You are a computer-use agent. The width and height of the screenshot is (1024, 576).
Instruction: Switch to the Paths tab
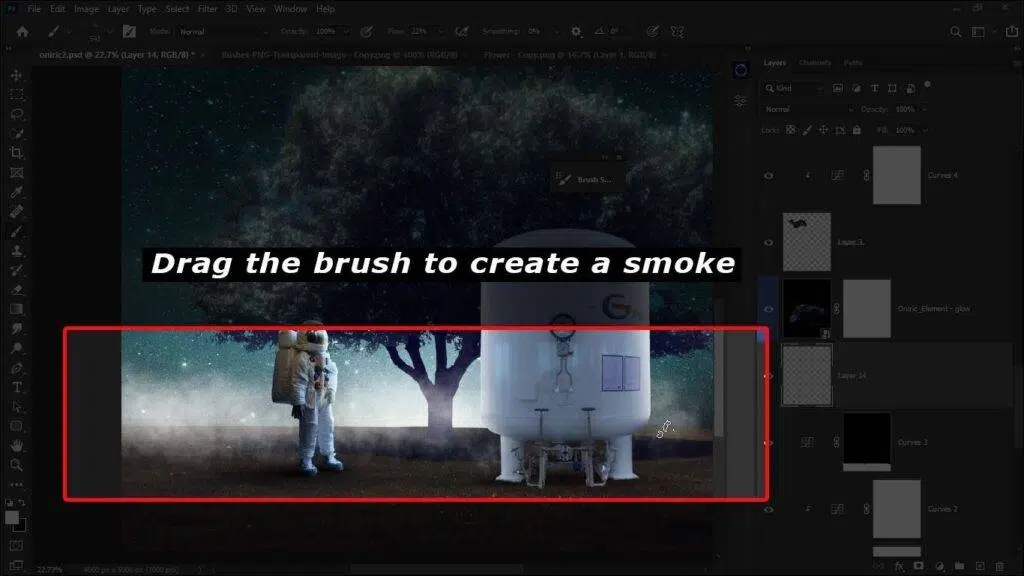[x=853, y=63]
